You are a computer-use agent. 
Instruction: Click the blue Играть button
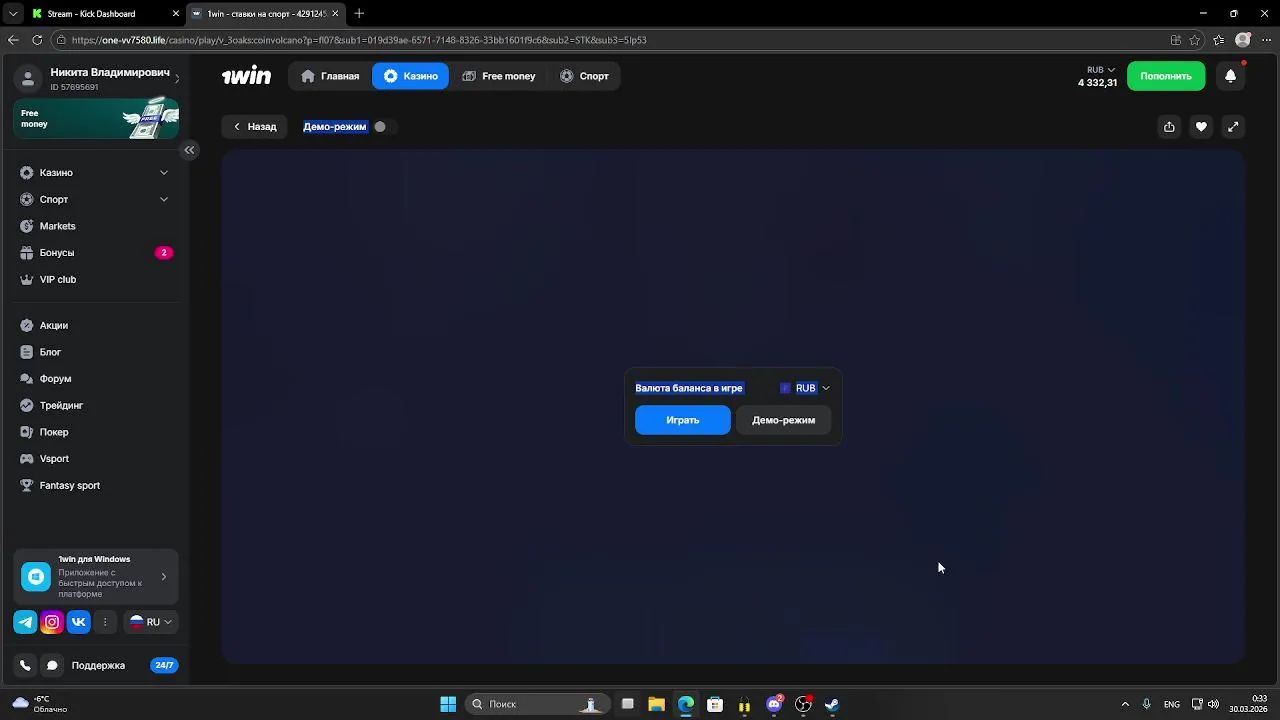[x=683, y=420]
